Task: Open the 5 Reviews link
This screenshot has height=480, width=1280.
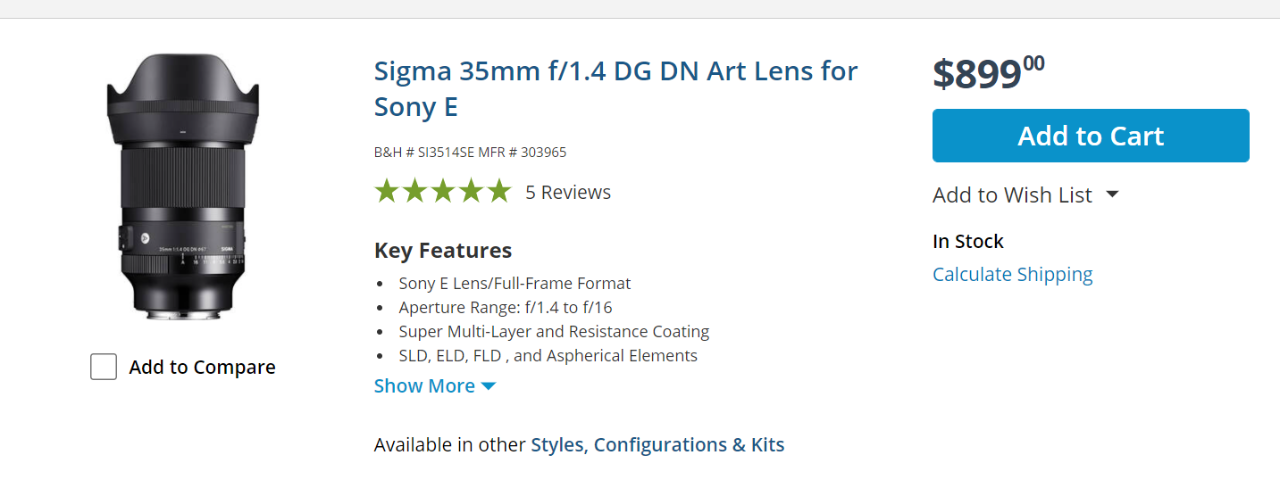Action: pos(568,192)
